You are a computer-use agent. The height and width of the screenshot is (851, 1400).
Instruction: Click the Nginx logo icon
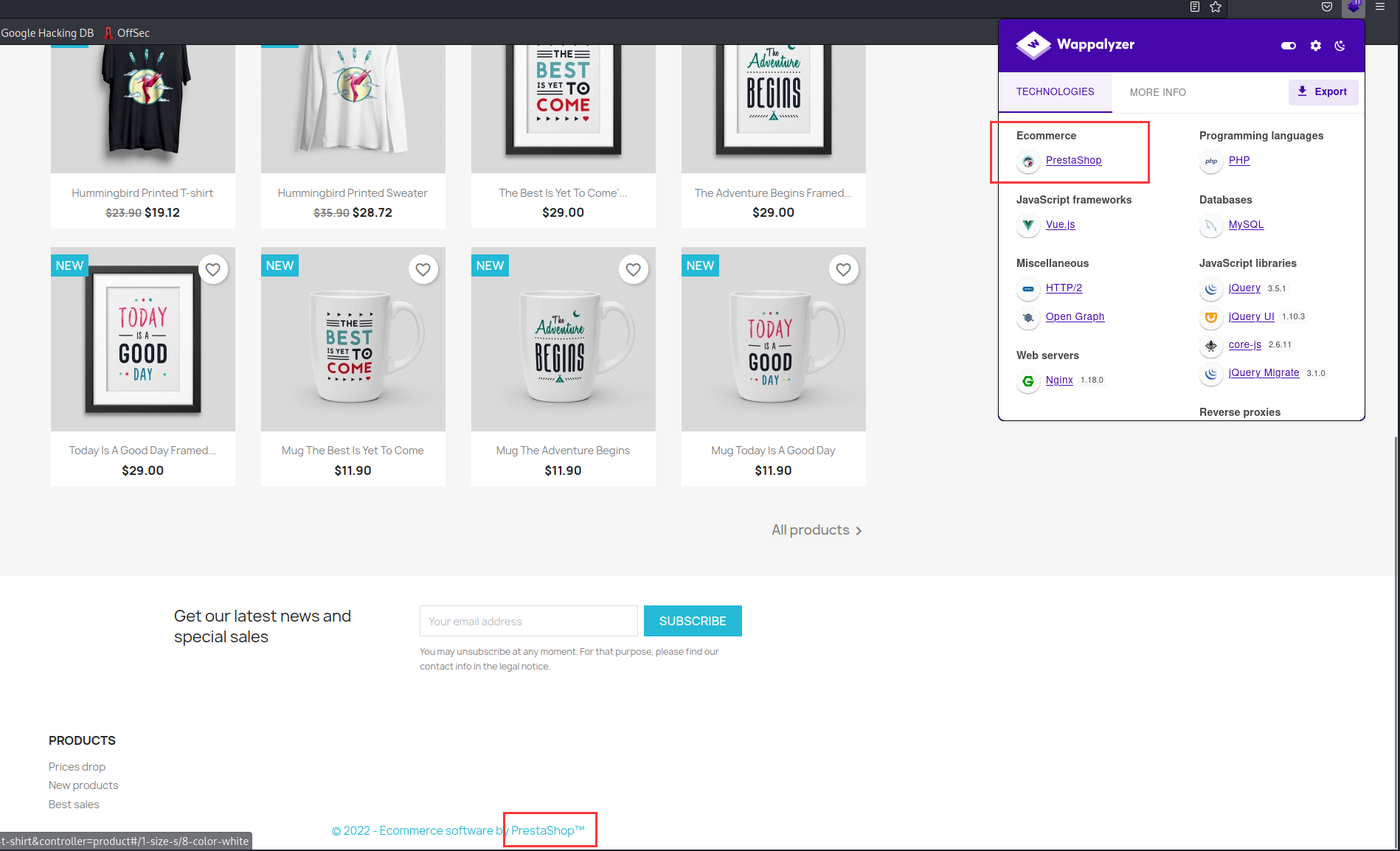pos(1028,381)
